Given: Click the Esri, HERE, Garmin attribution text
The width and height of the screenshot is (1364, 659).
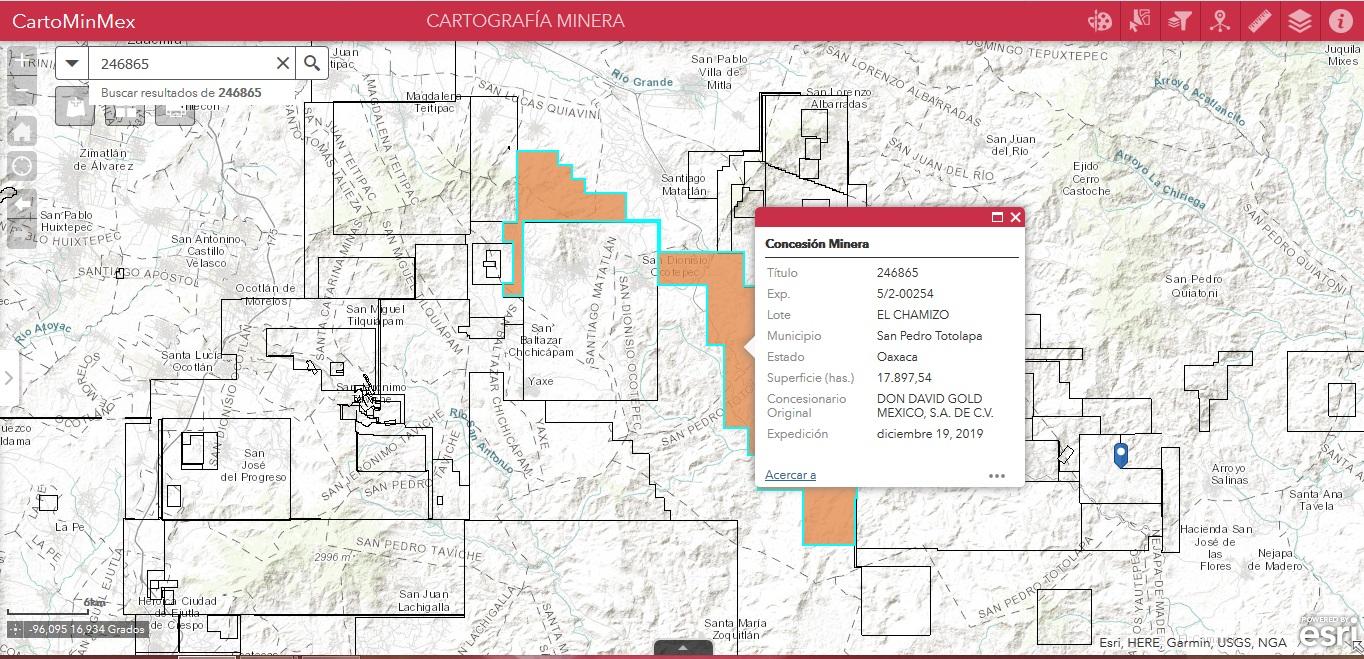Looking at the screenshot, I should tap(1193, 643).
